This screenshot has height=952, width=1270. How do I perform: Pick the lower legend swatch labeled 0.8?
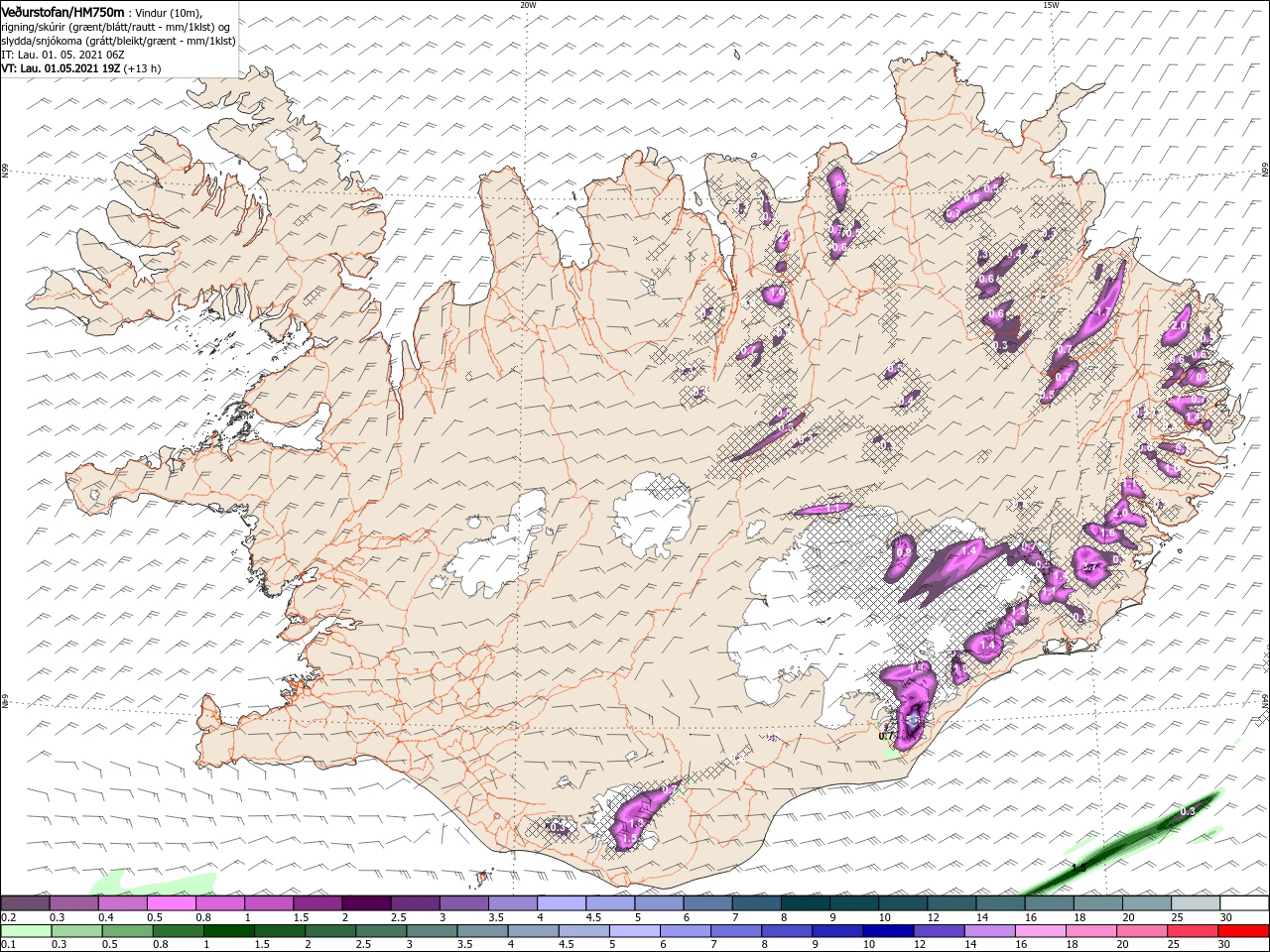178,931
